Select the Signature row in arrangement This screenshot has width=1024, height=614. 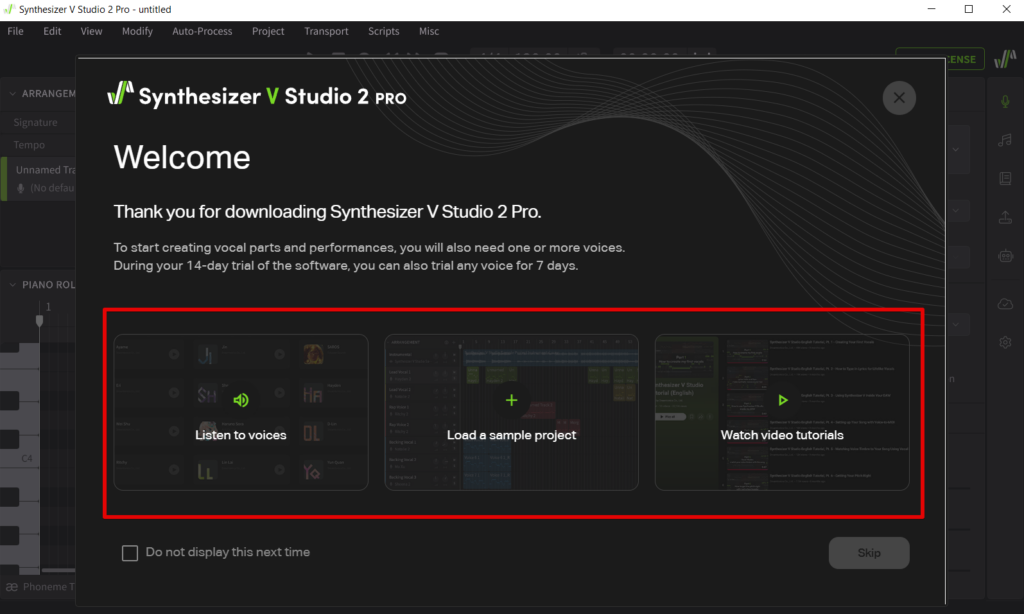(39, 122)
